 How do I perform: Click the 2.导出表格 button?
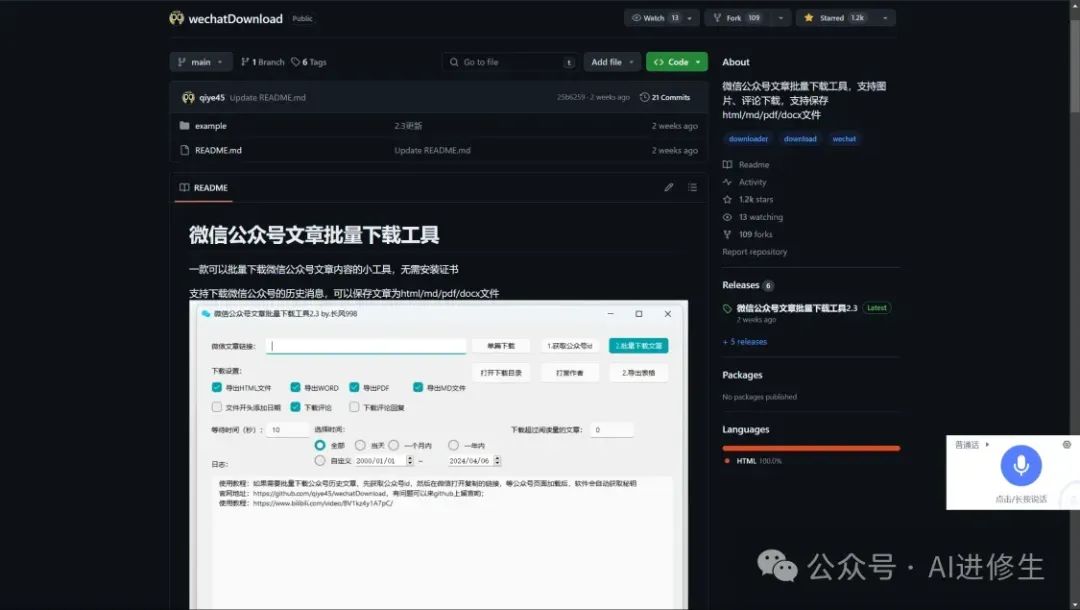(x=638, y=373)
